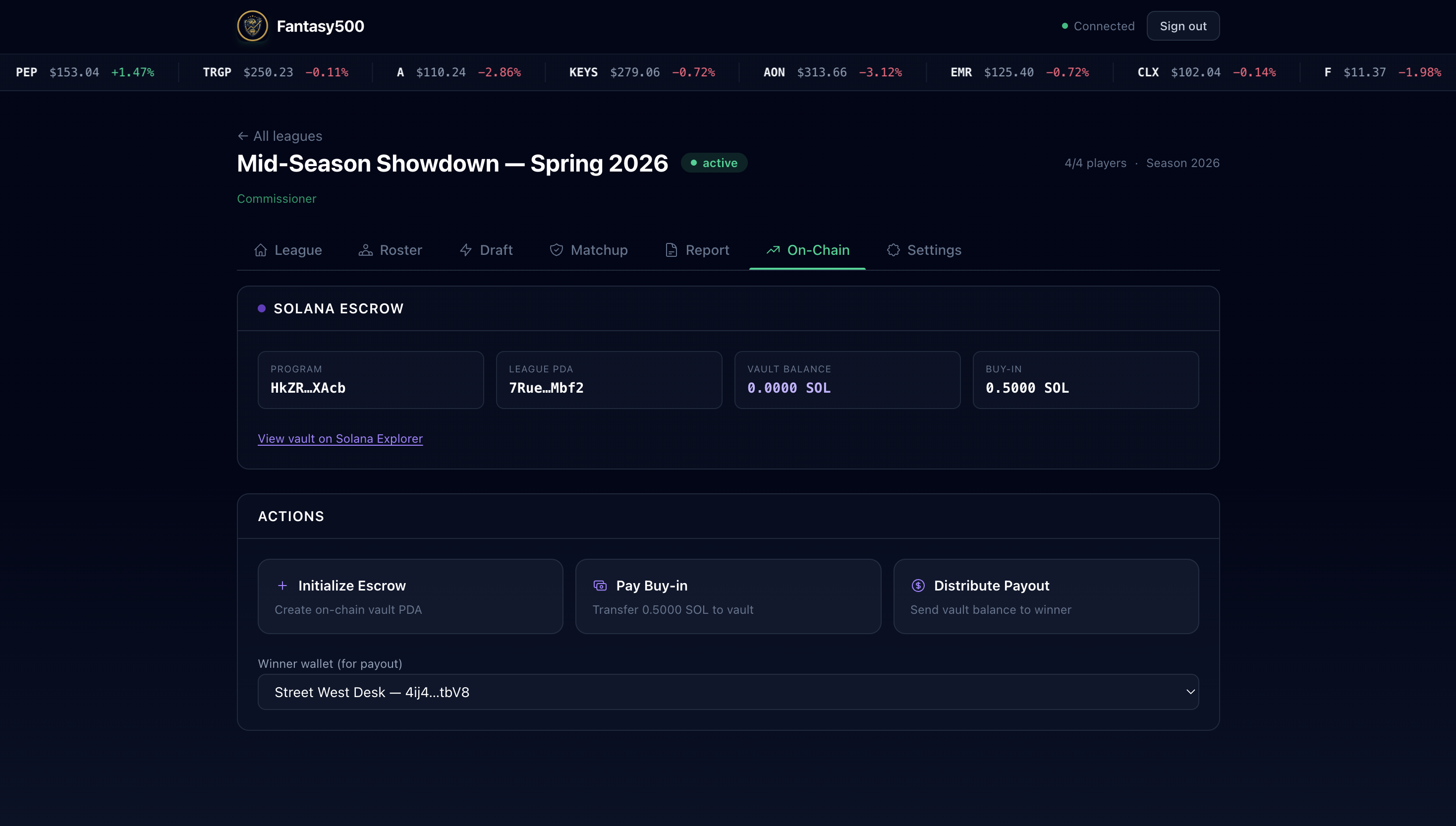
Task: Click the dollar coin Distribute Payout icon
Action: click(x=918, y=586)
